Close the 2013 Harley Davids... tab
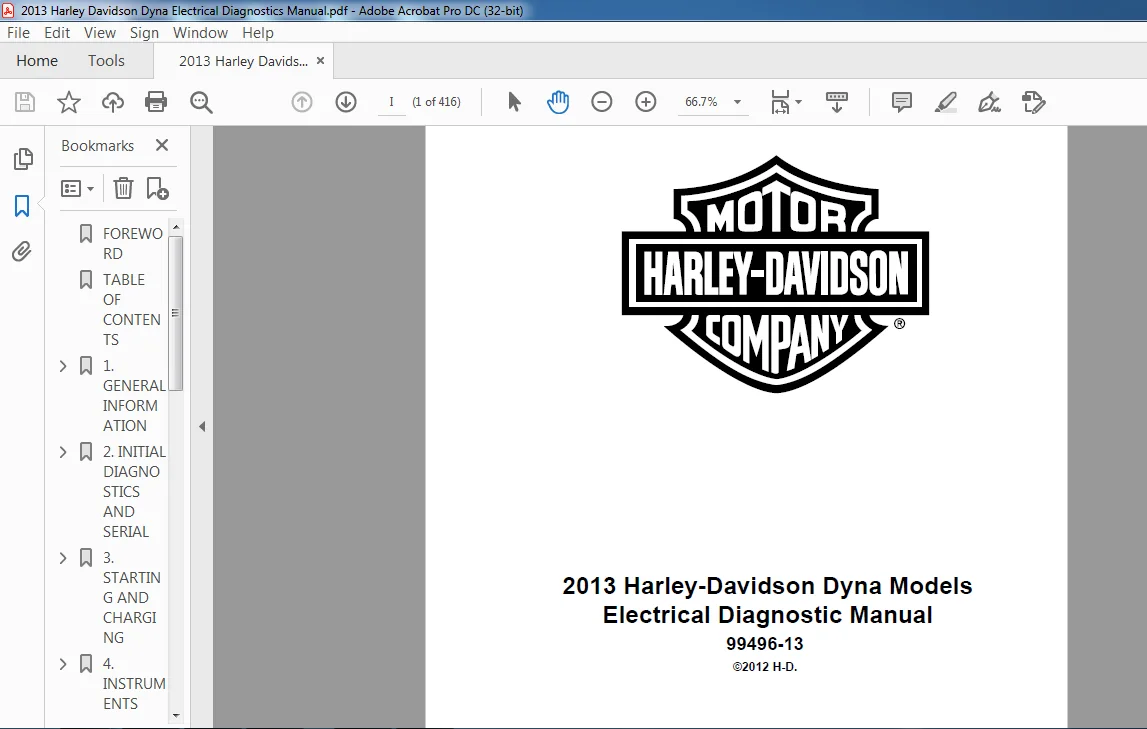 320,61
